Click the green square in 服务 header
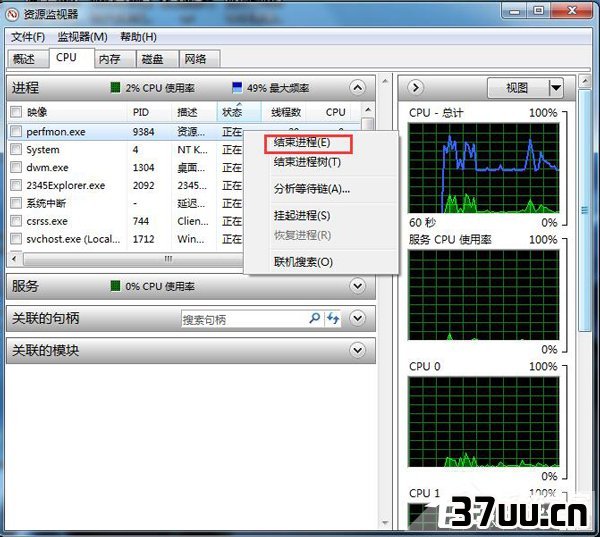This screenshot has width=600, height=537. pos(115,286)
